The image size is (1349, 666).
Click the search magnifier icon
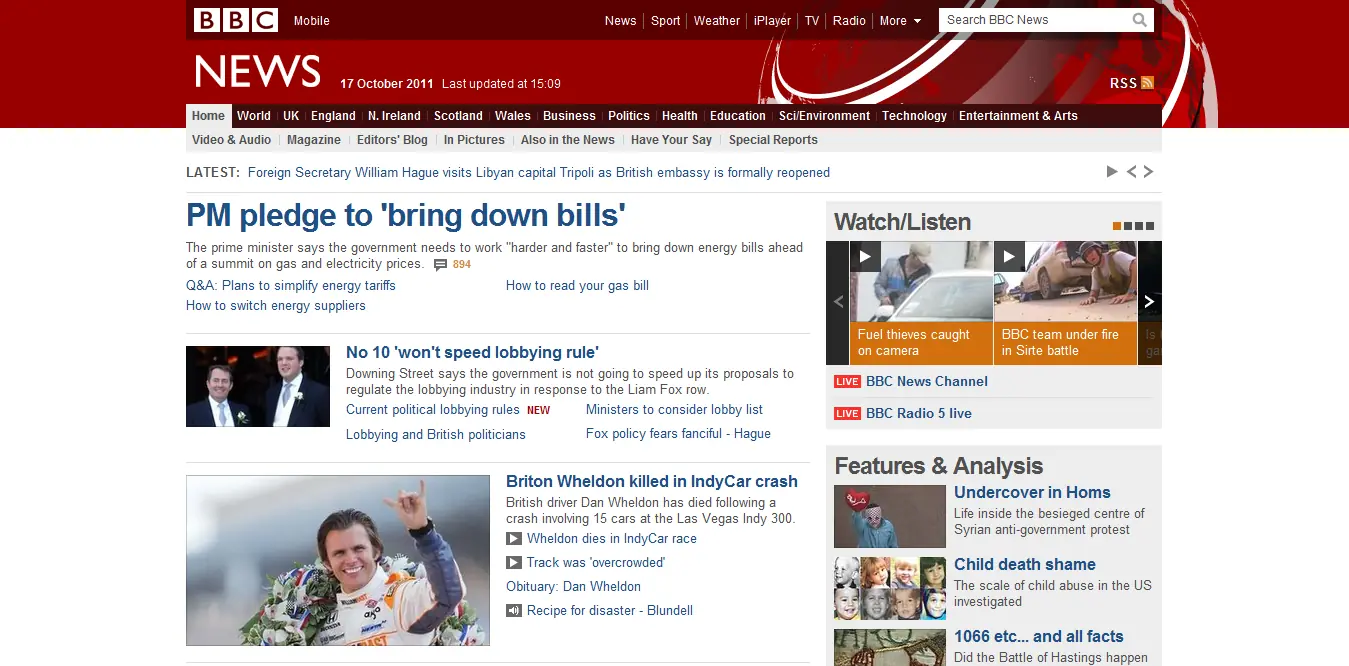[x=1140, y=20]
